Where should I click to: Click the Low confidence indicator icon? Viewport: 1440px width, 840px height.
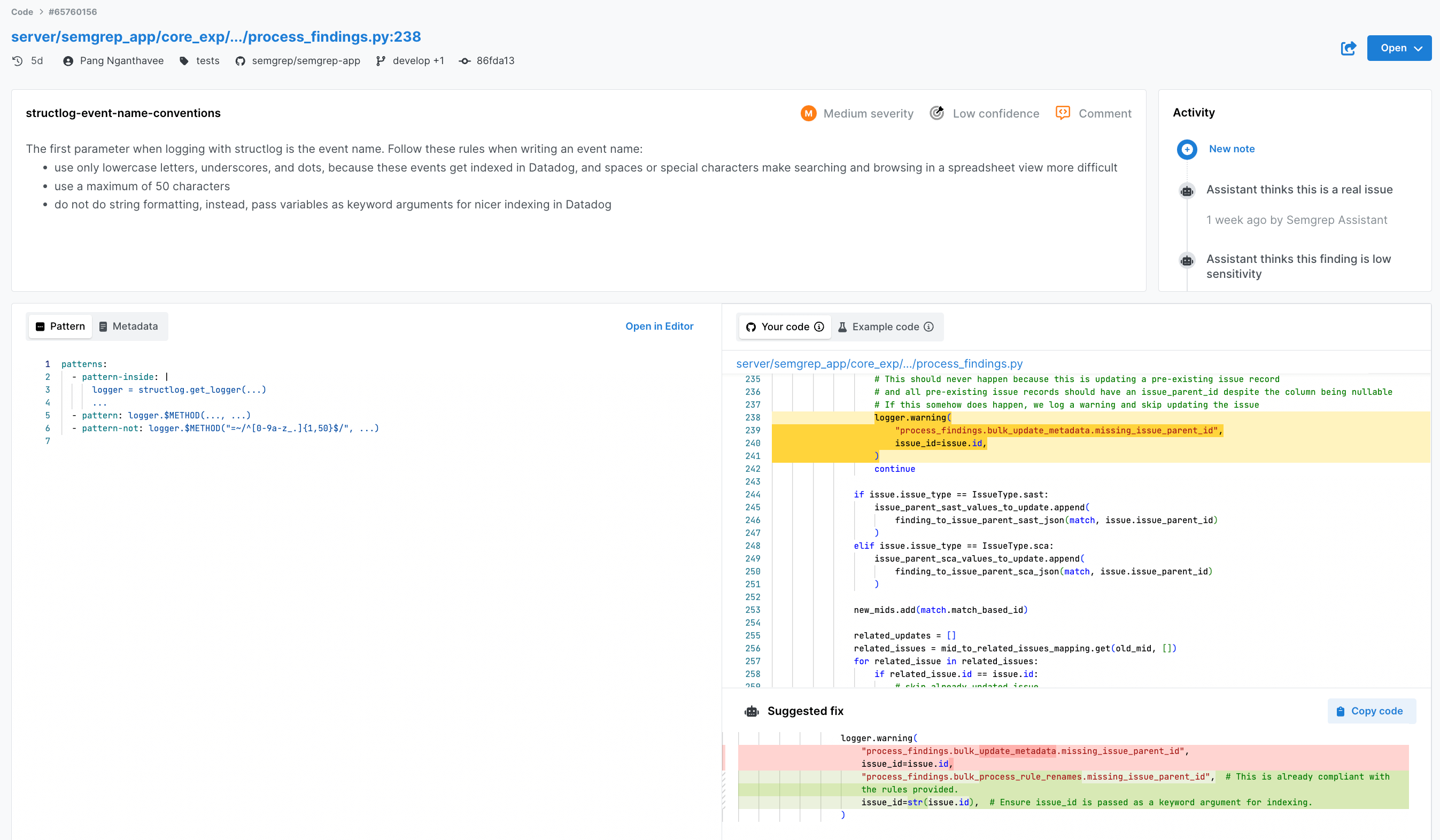point(936,113)
